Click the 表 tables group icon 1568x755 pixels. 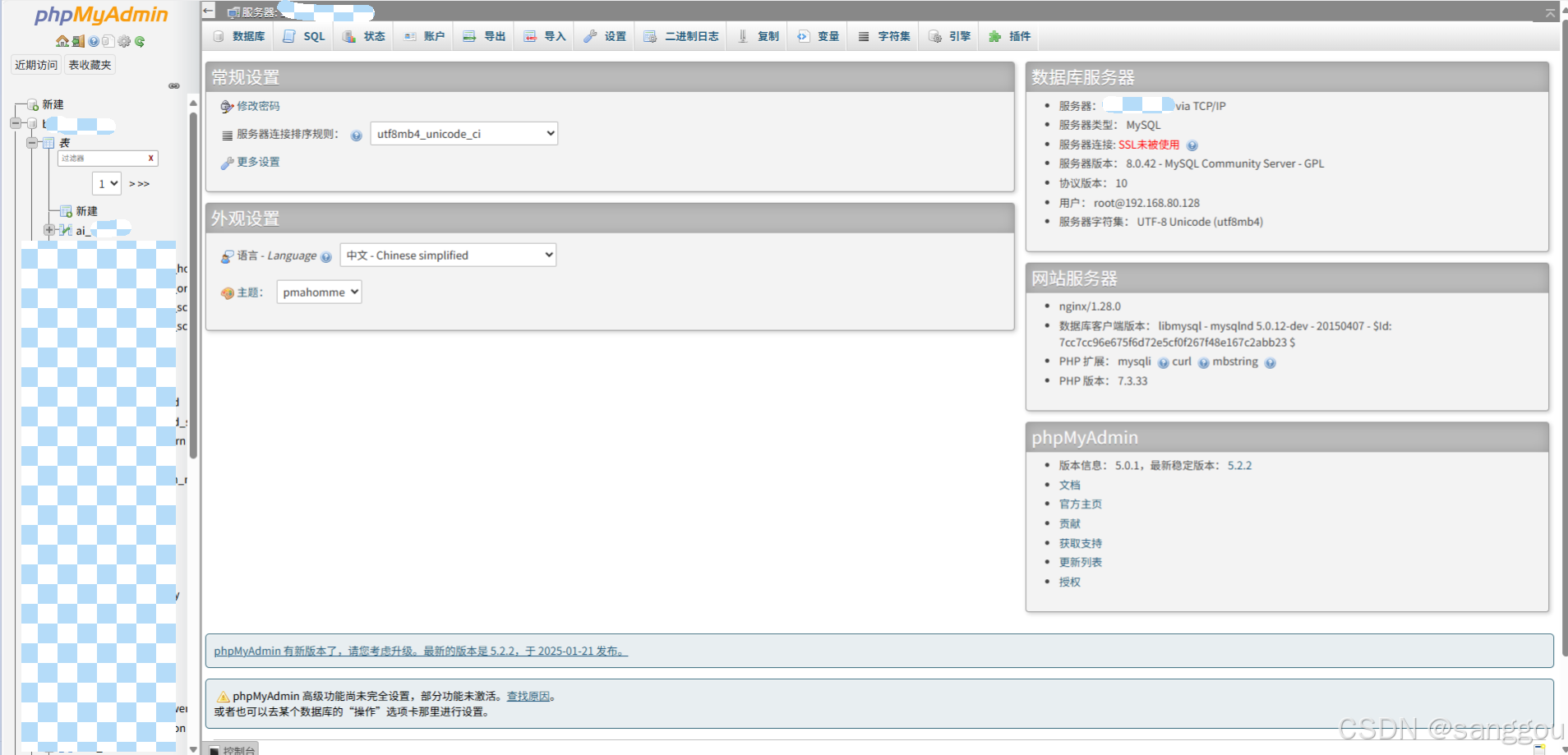tap(48, 143)
